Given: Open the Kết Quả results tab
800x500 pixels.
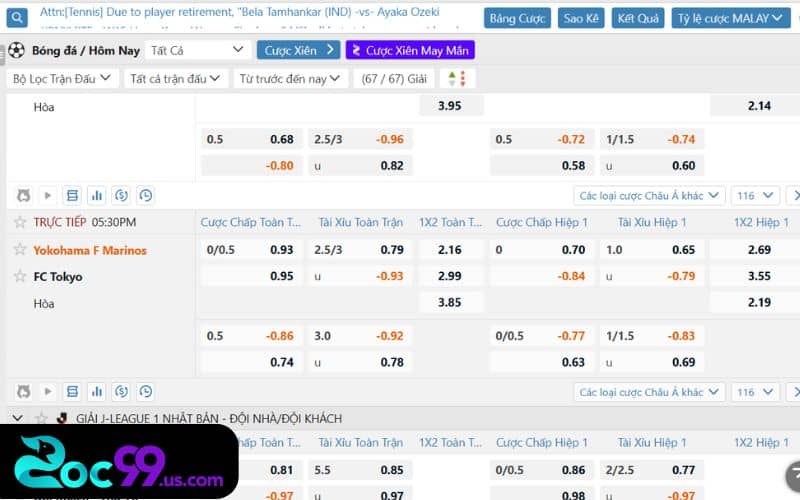Looking at the screenshot, I should pos(638,18).
